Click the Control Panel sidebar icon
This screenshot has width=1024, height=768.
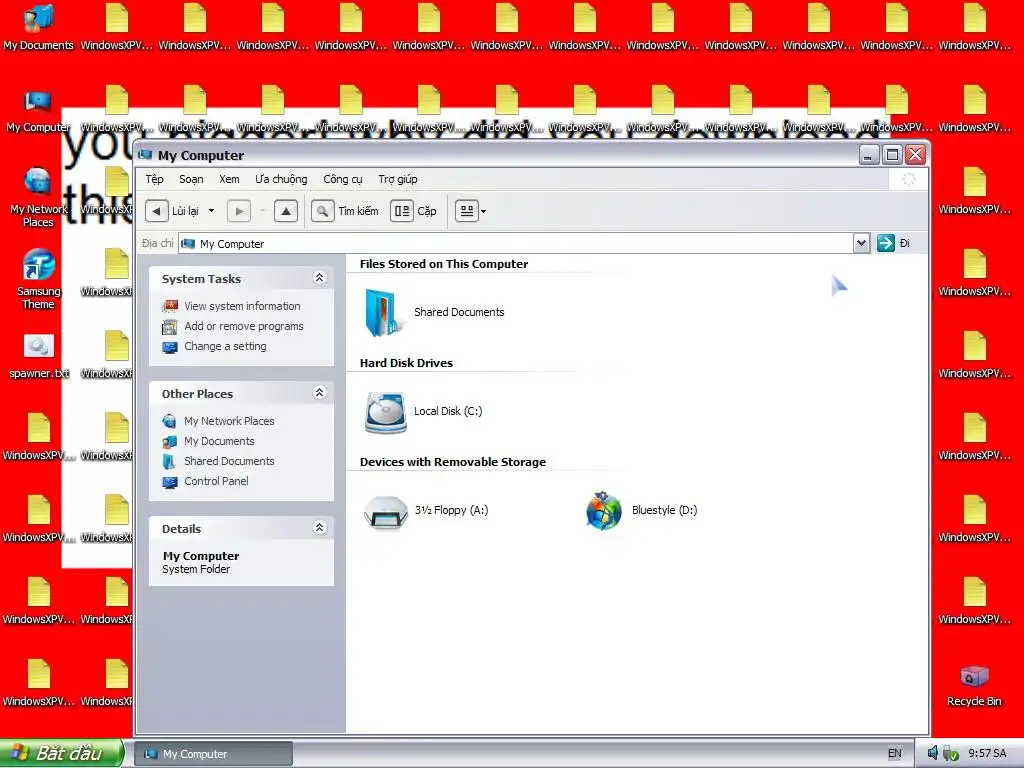pyautogui.click(x=170, y=482)
